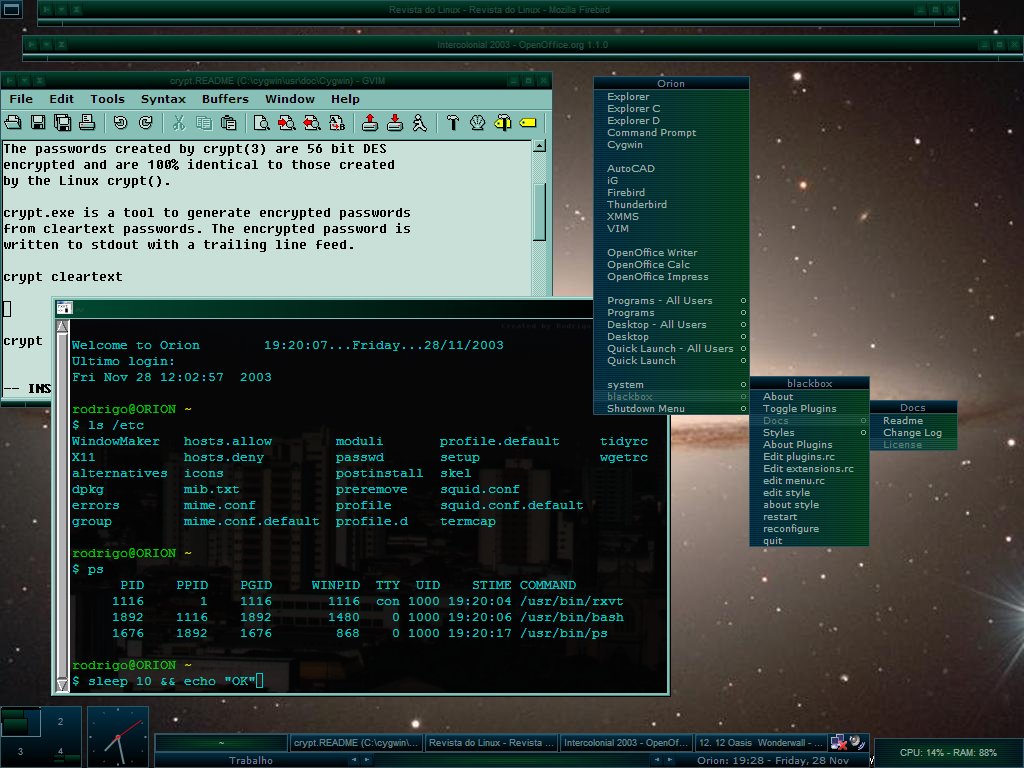Click the Run Script running-man icon in GVIM

[x=419, y=123]
